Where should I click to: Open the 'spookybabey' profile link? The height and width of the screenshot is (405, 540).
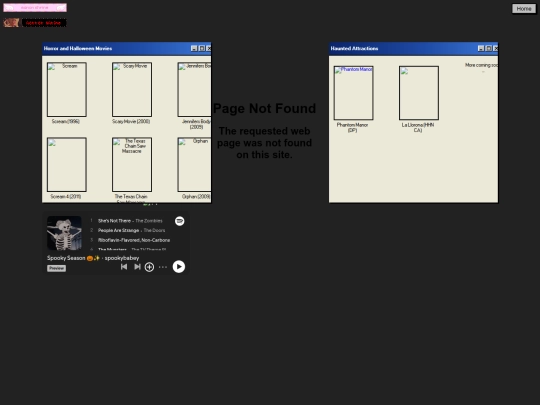pos(122,258)
